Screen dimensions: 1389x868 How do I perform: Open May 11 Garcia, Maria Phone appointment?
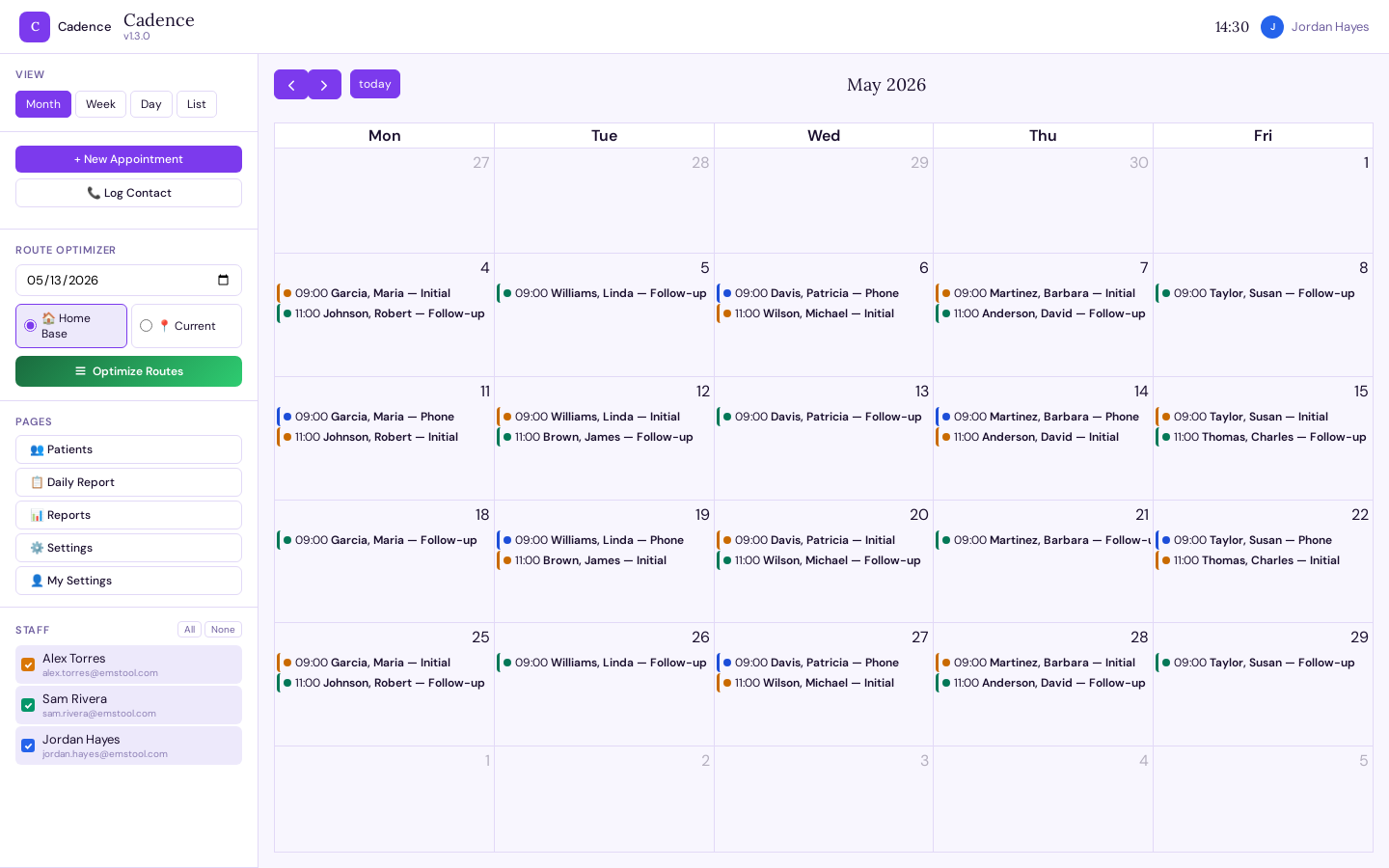point(384,417)
